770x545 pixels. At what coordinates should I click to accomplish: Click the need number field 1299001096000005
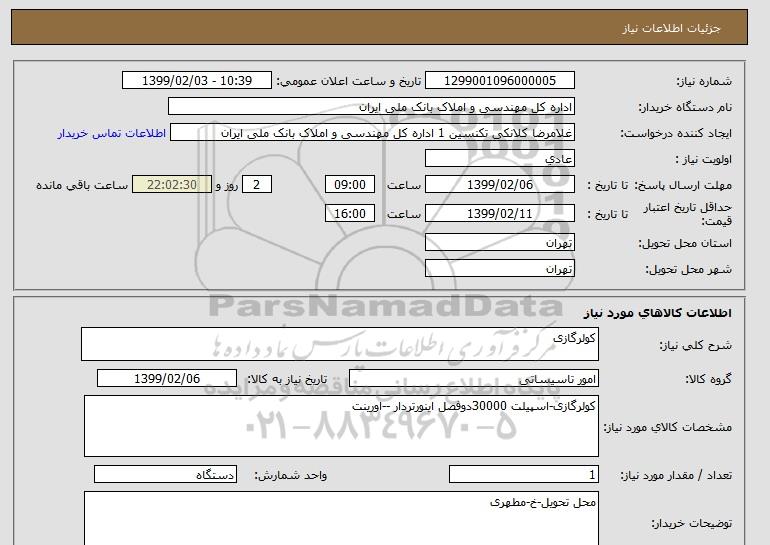point(499,81)
